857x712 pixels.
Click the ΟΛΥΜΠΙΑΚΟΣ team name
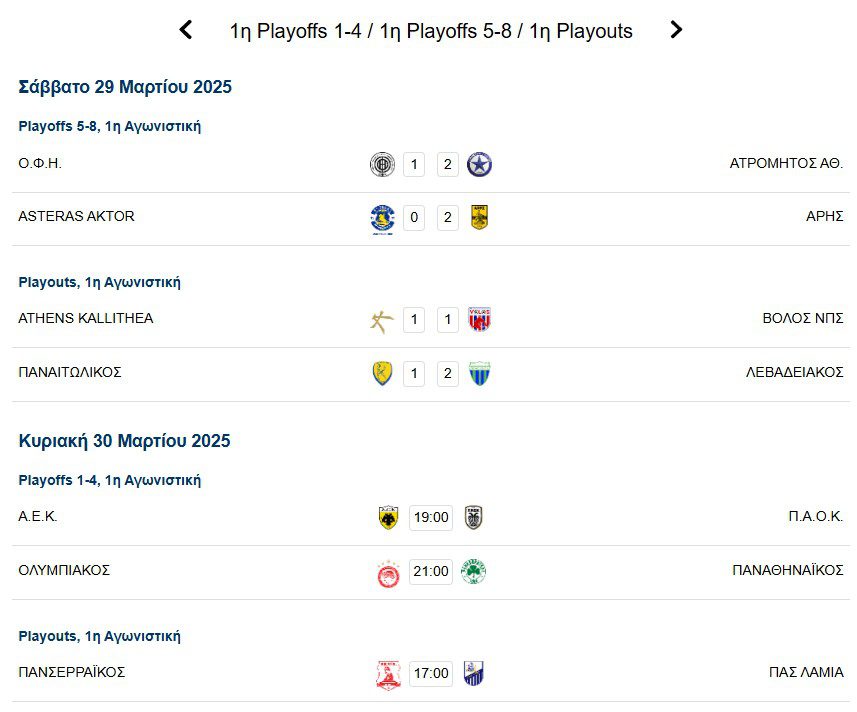(x=64, y=571)
